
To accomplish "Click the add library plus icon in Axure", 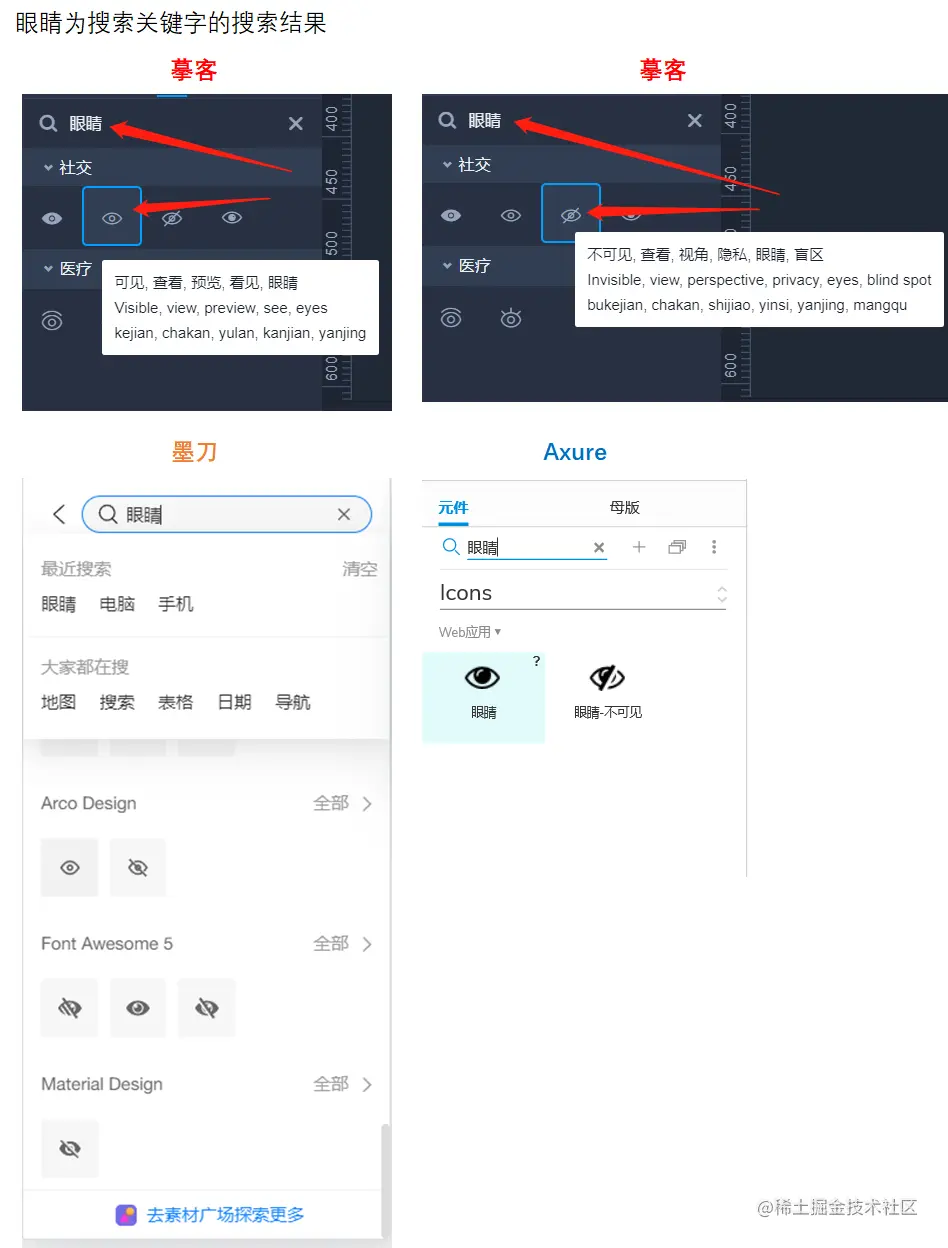I will [x=639, y=547].
